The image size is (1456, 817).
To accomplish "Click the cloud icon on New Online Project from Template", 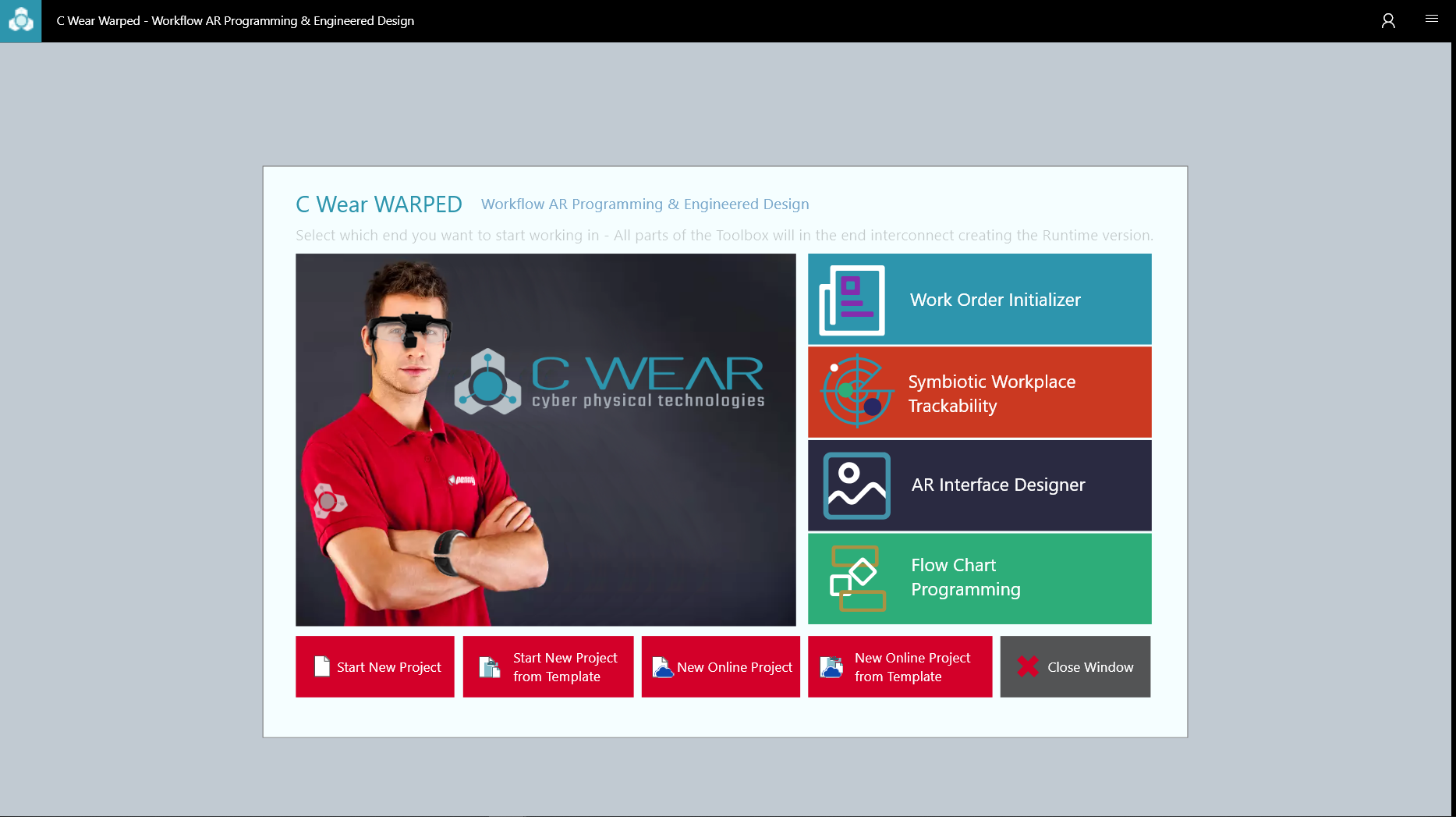I will tap(831, 667).
